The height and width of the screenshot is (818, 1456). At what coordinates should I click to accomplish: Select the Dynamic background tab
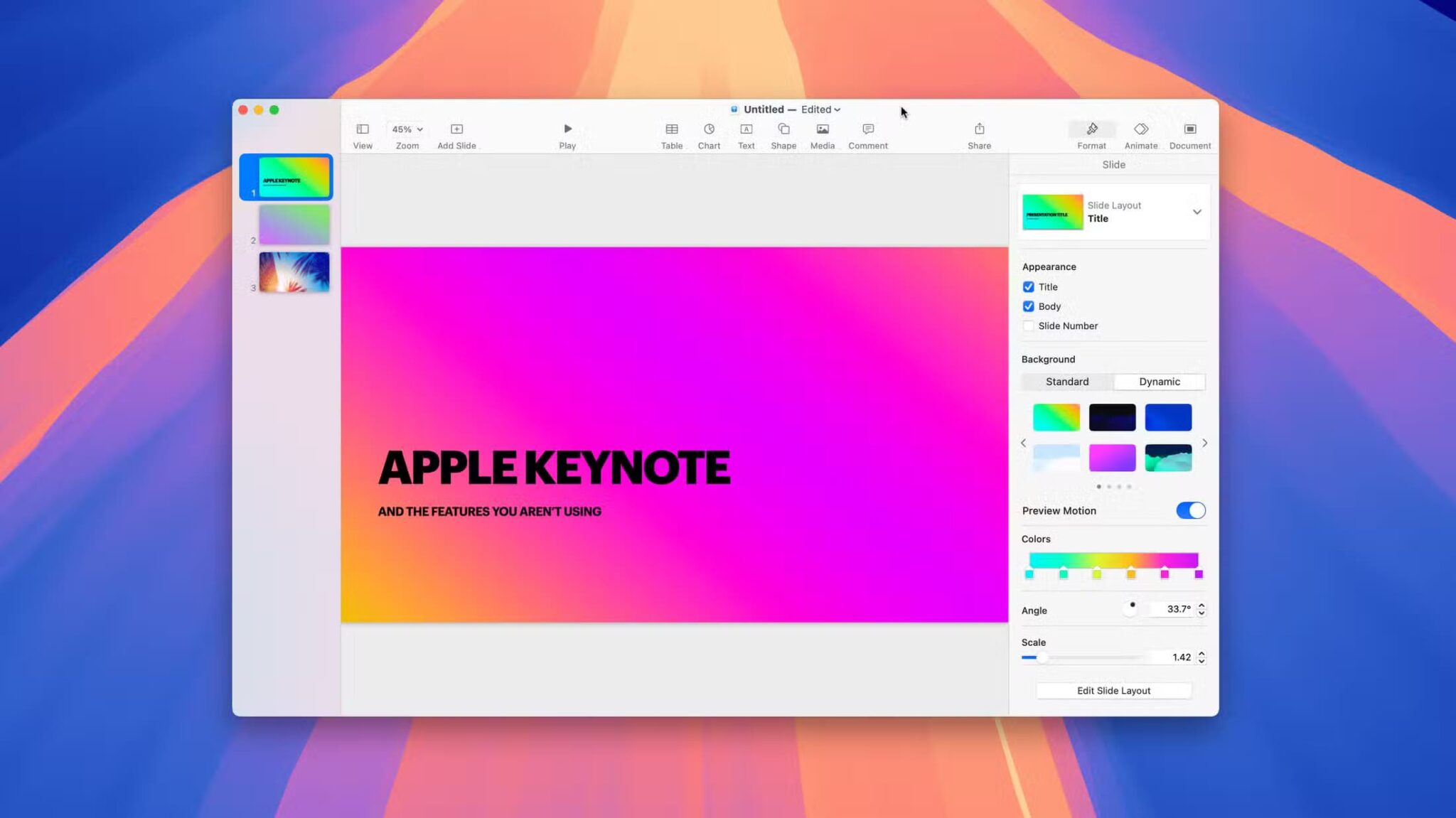(1159, 381)
